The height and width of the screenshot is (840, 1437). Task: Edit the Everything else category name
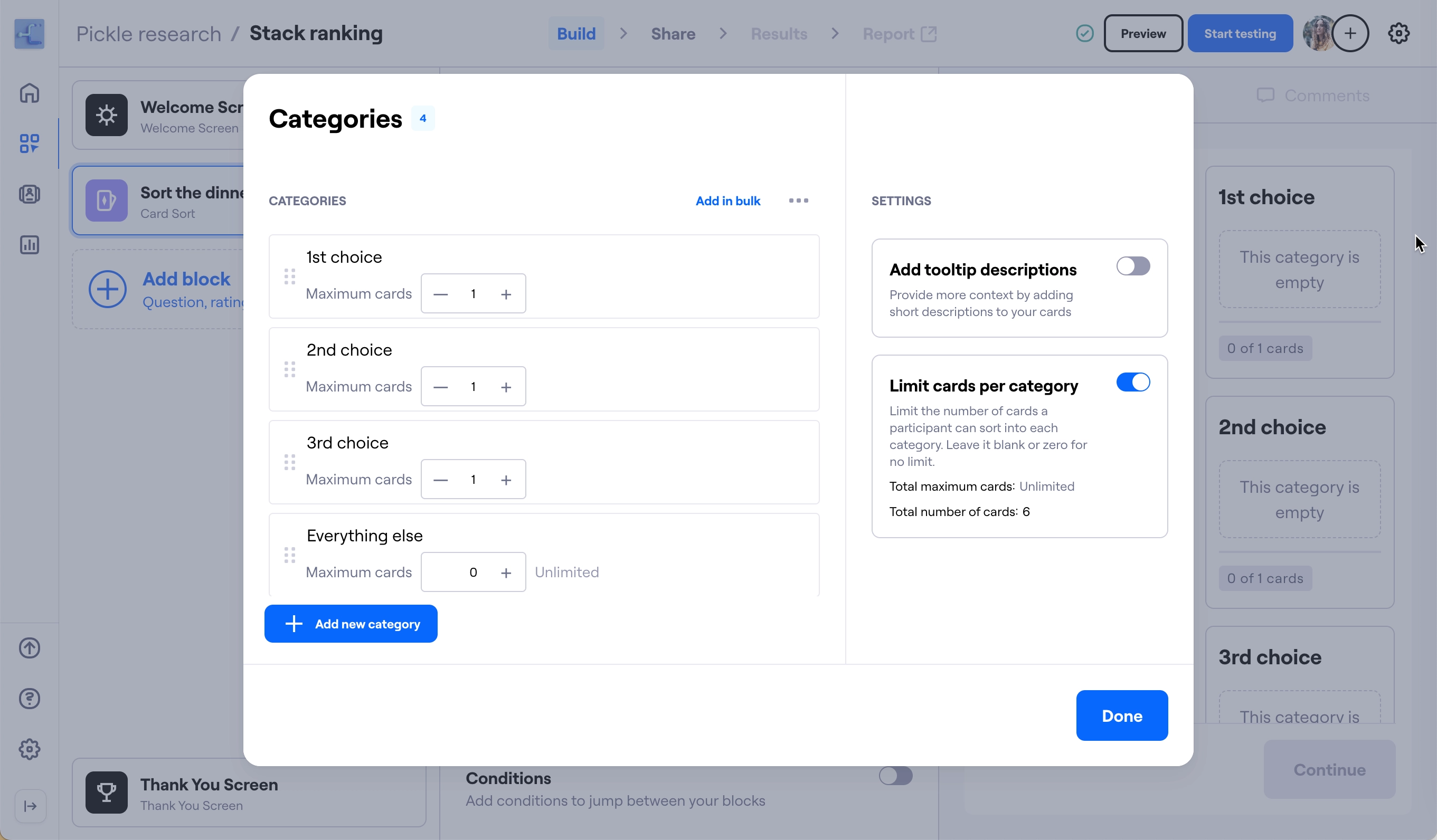[x=364, y=536]
